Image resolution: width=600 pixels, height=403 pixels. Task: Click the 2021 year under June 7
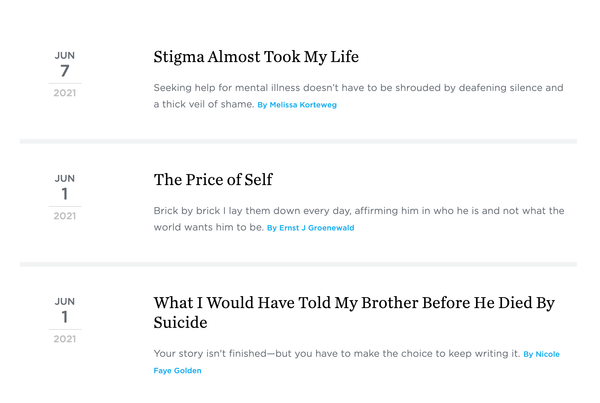(x=65, y=92)
